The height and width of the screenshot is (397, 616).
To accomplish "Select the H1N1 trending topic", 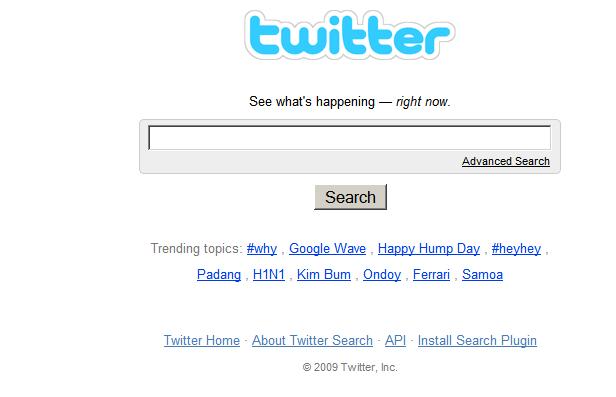I will (x=269, y=274).
